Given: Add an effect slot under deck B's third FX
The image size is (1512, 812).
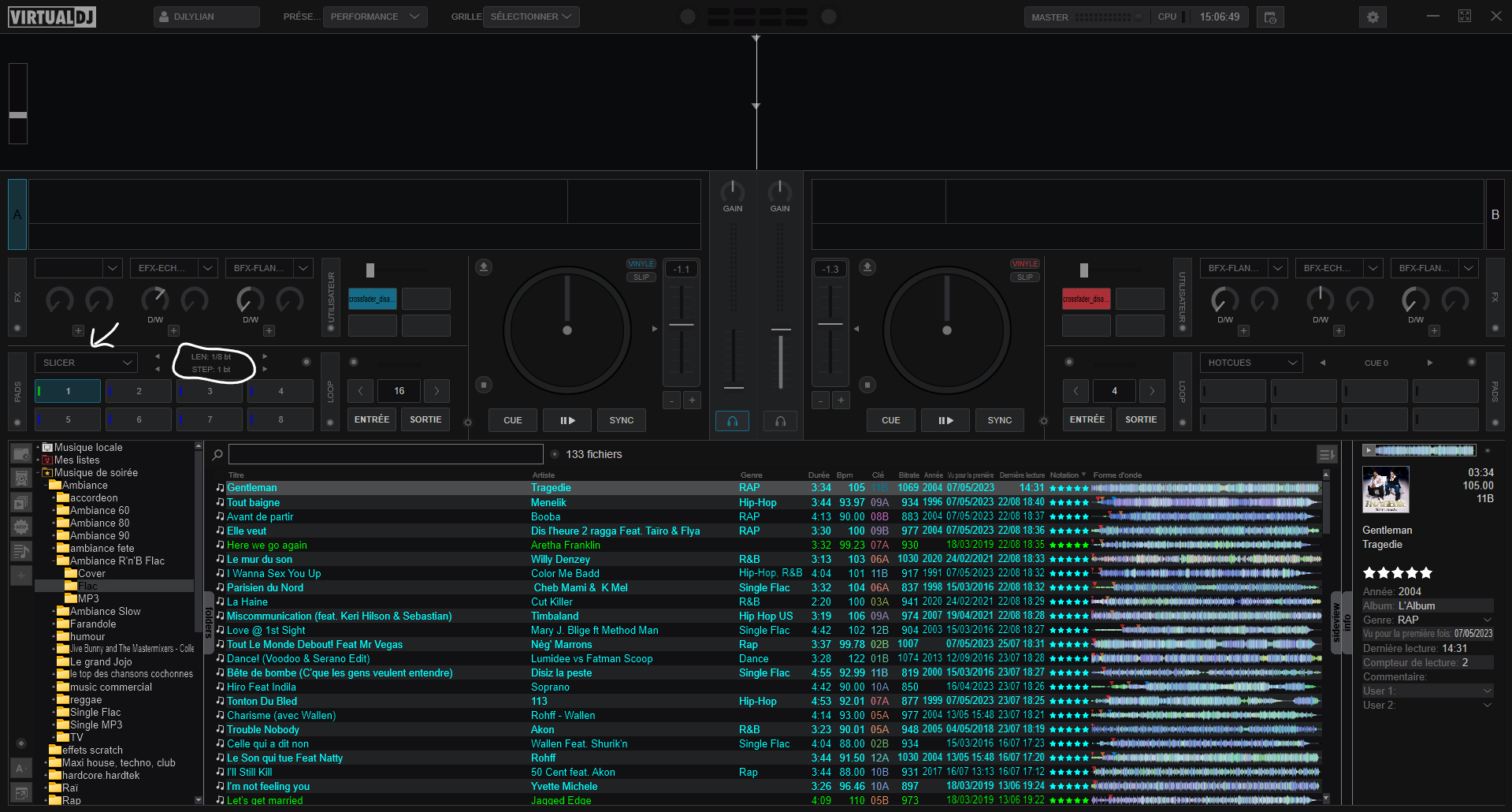Looking at the screenshot, I should click(x=1434, y=331).
